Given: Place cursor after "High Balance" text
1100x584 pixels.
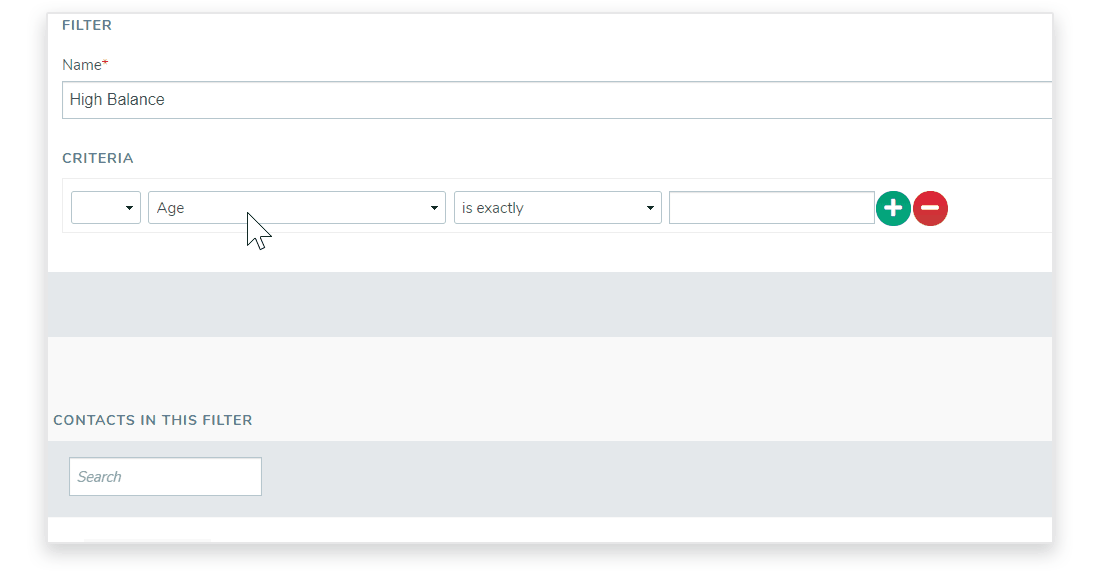Looking at the screenshot, I should (166, 100).
